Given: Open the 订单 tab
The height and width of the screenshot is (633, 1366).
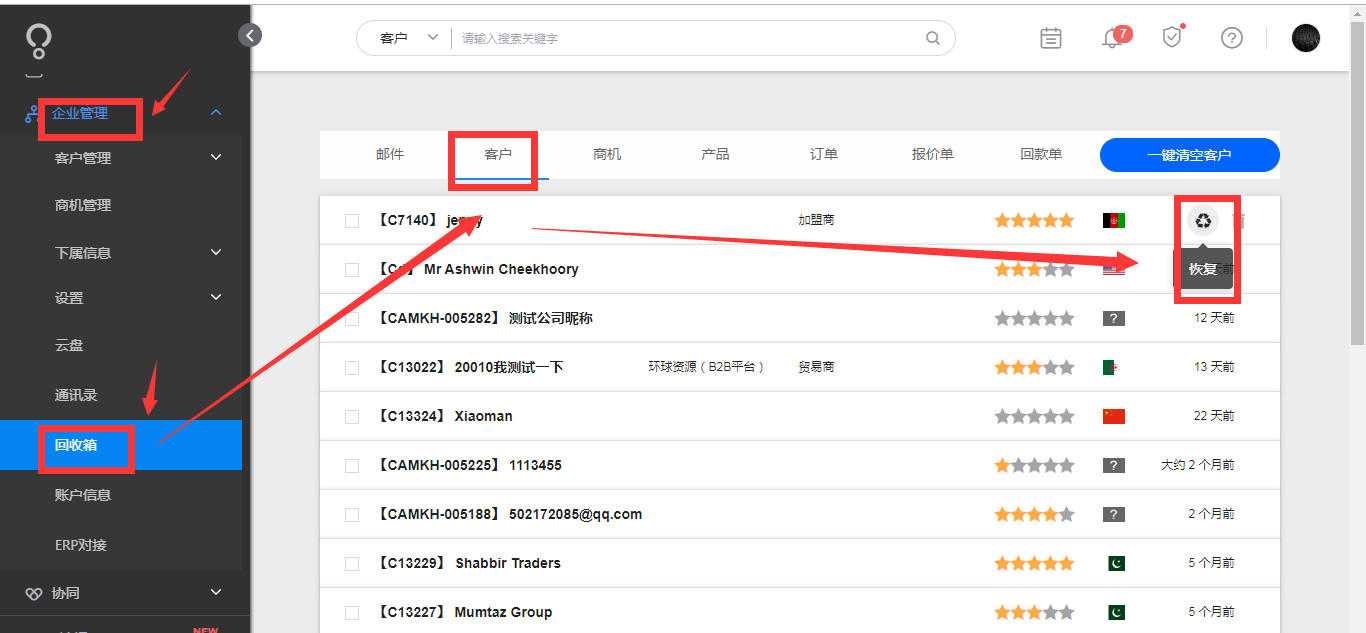Looking at the screenshot, I should click(x=822, y=155).
